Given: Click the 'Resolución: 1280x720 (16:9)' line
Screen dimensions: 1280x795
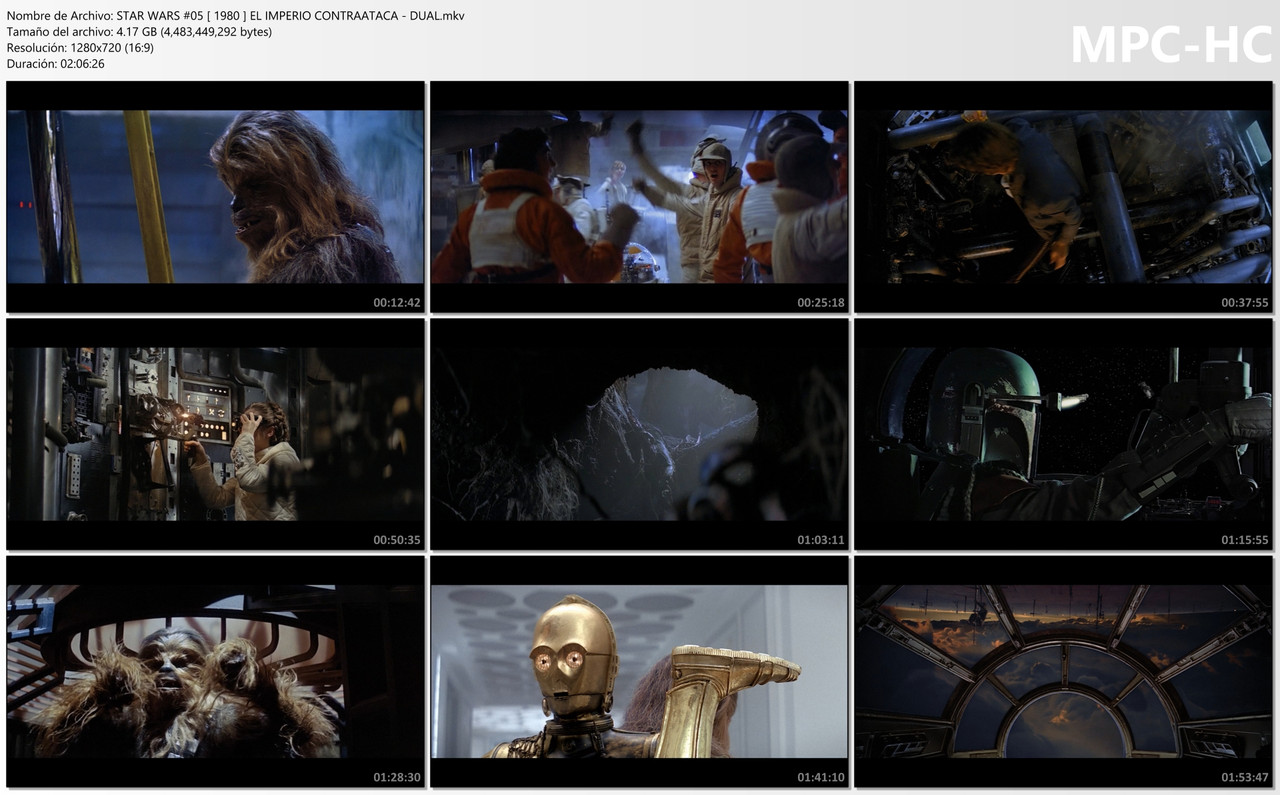Looking at the screenshot, I should point(80,48).
